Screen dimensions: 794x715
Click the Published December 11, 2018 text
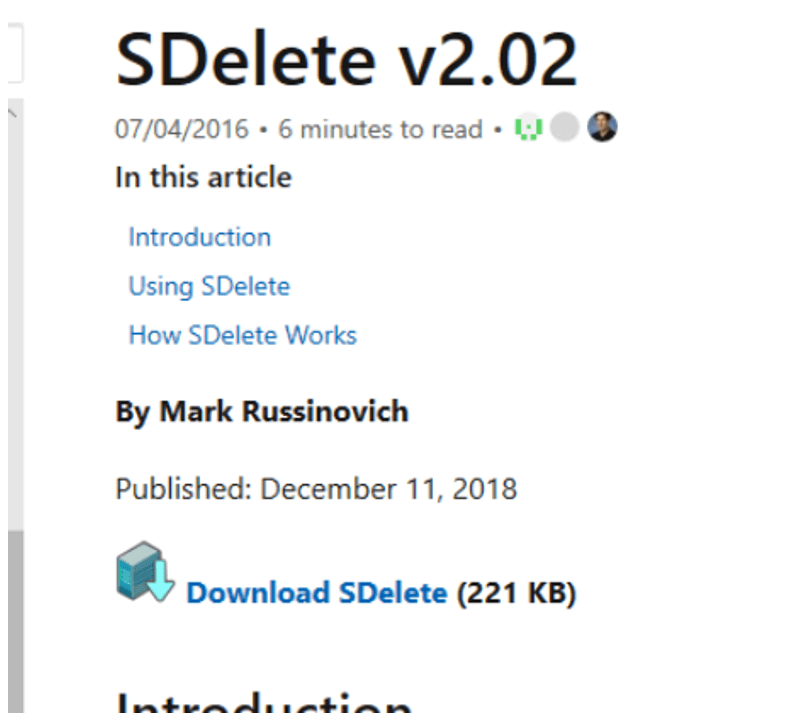[316, 489]
